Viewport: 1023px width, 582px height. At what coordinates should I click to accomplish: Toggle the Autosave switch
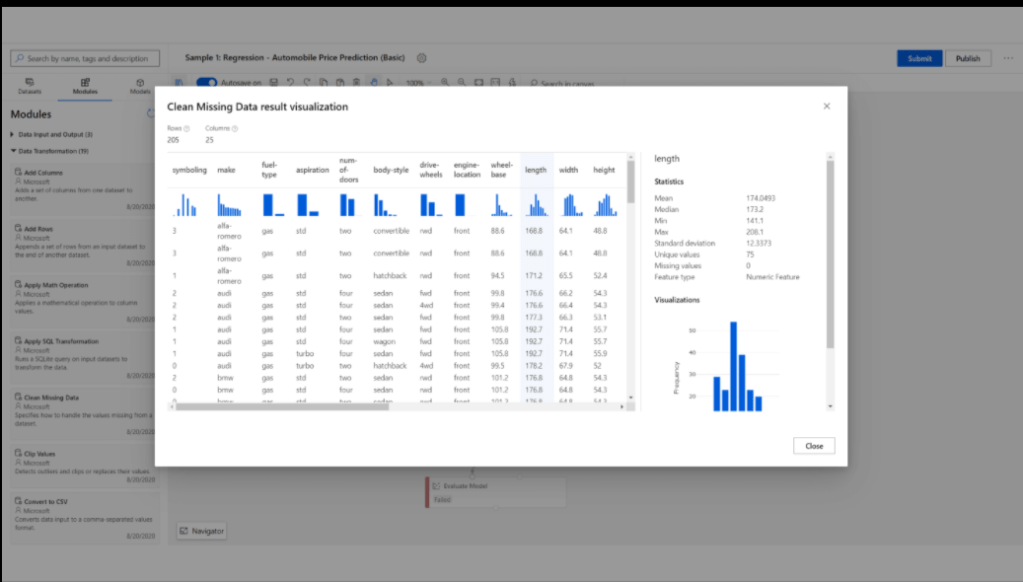click(x=207, y=83)
